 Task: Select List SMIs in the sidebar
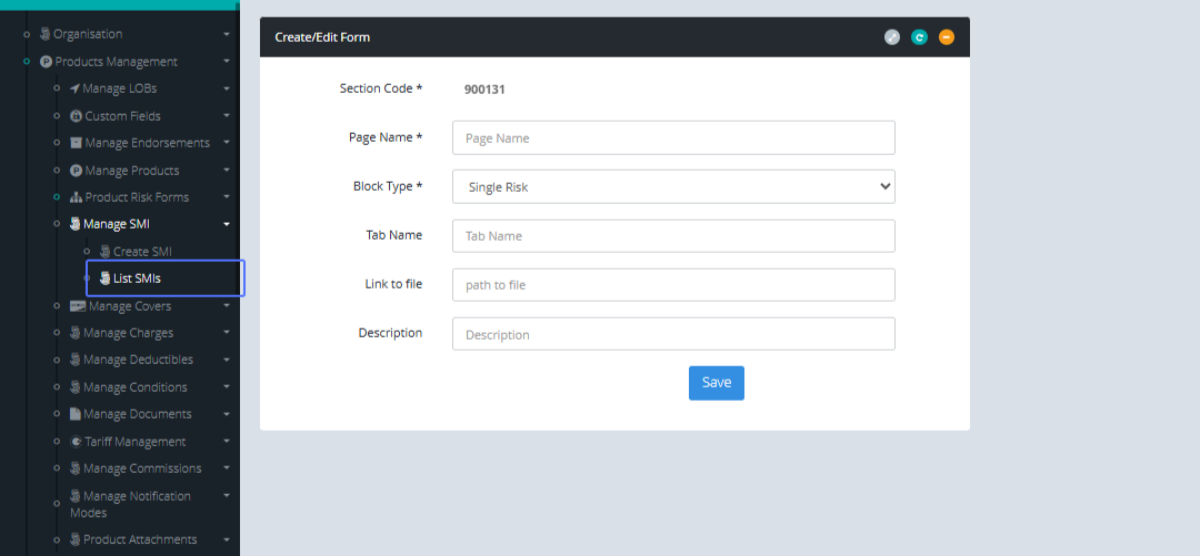click(137, 278)
